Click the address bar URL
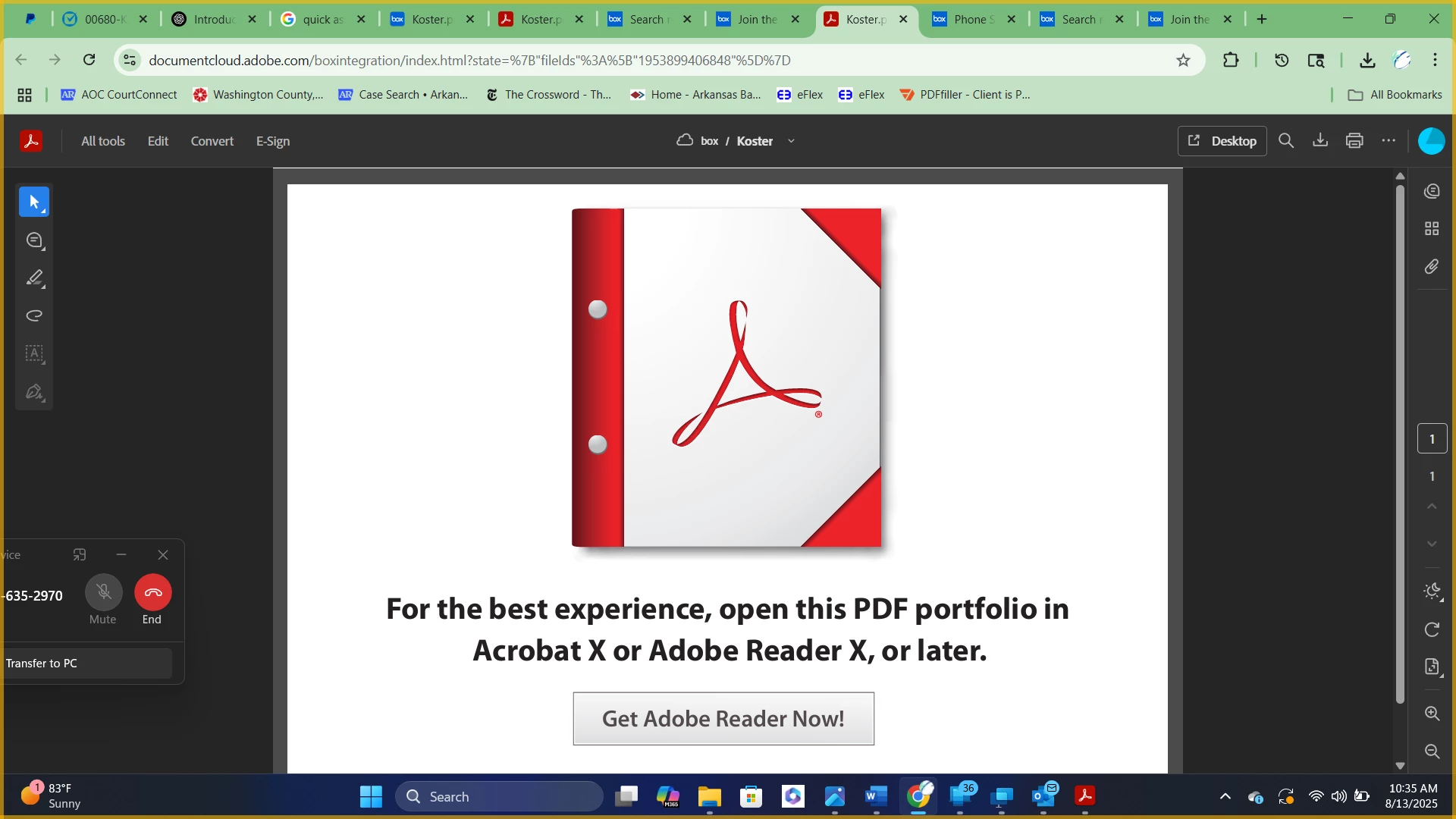The image size is (1456, 819). coord(469,60)
